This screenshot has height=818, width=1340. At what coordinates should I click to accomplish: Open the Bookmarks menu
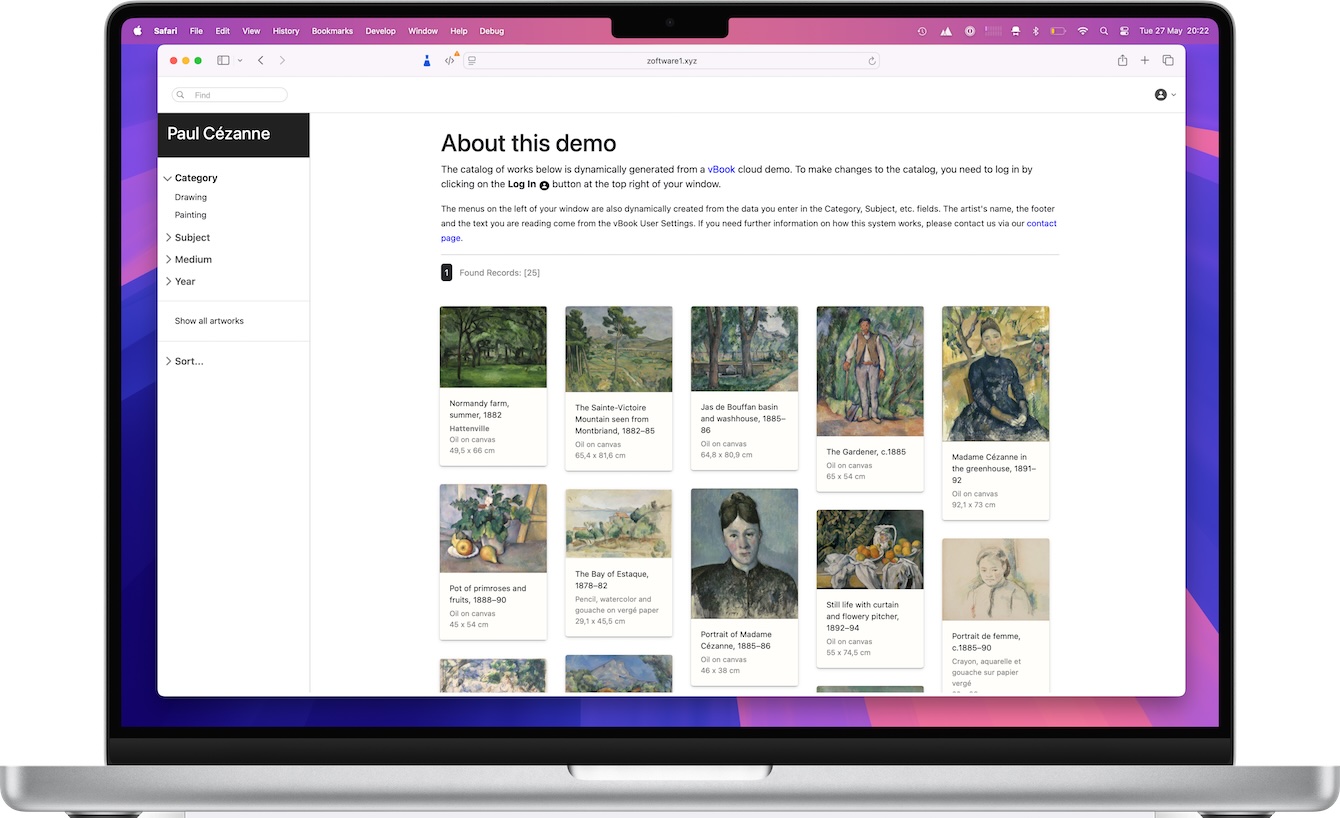pos(332,31)
